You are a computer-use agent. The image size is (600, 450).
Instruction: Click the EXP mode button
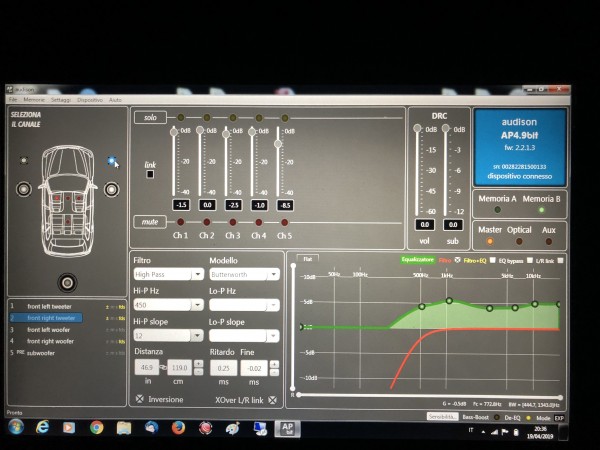pos(559,418)
